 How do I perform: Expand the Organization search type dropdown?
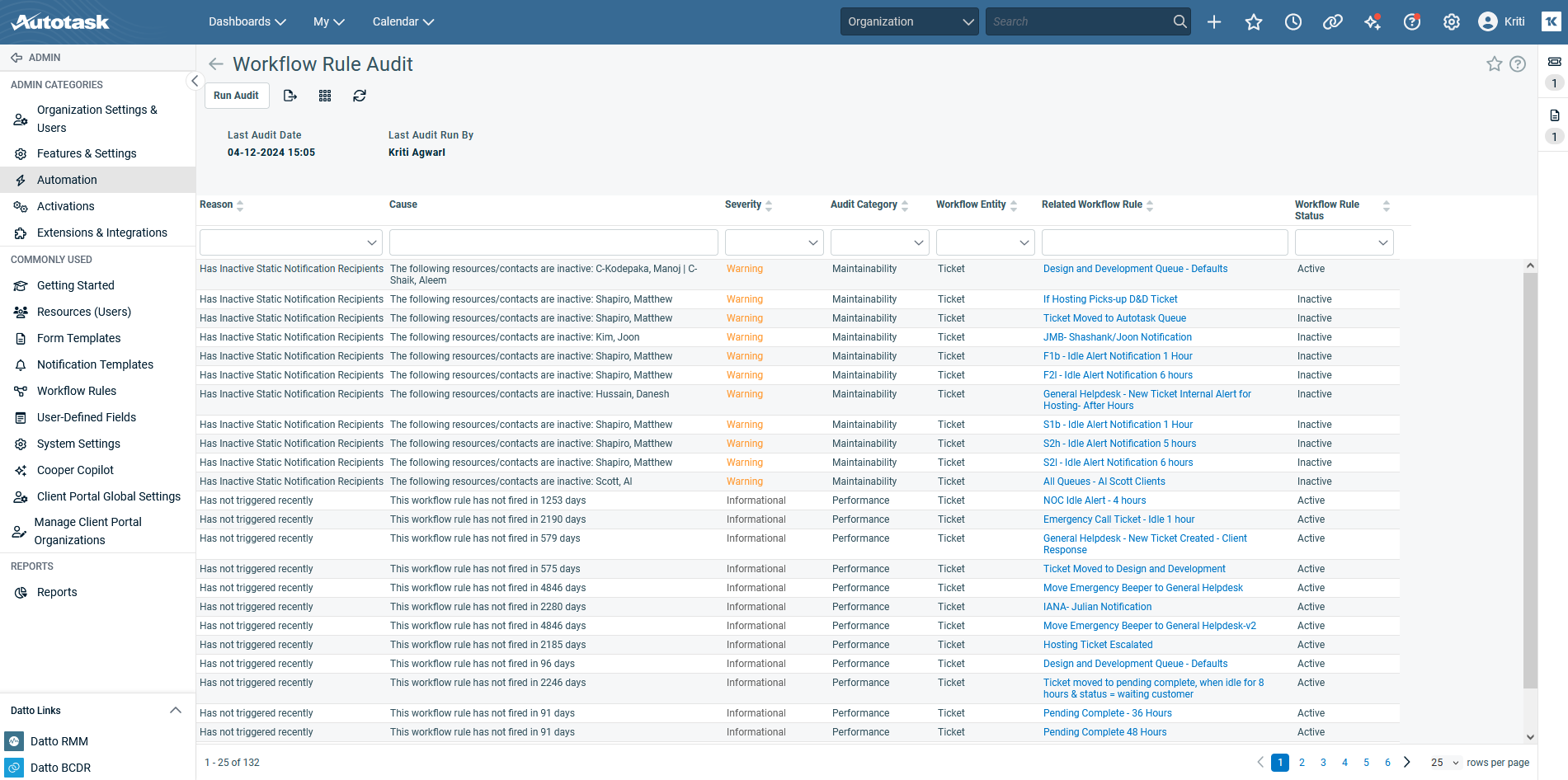pyautogui.click(x=910, y=22)
